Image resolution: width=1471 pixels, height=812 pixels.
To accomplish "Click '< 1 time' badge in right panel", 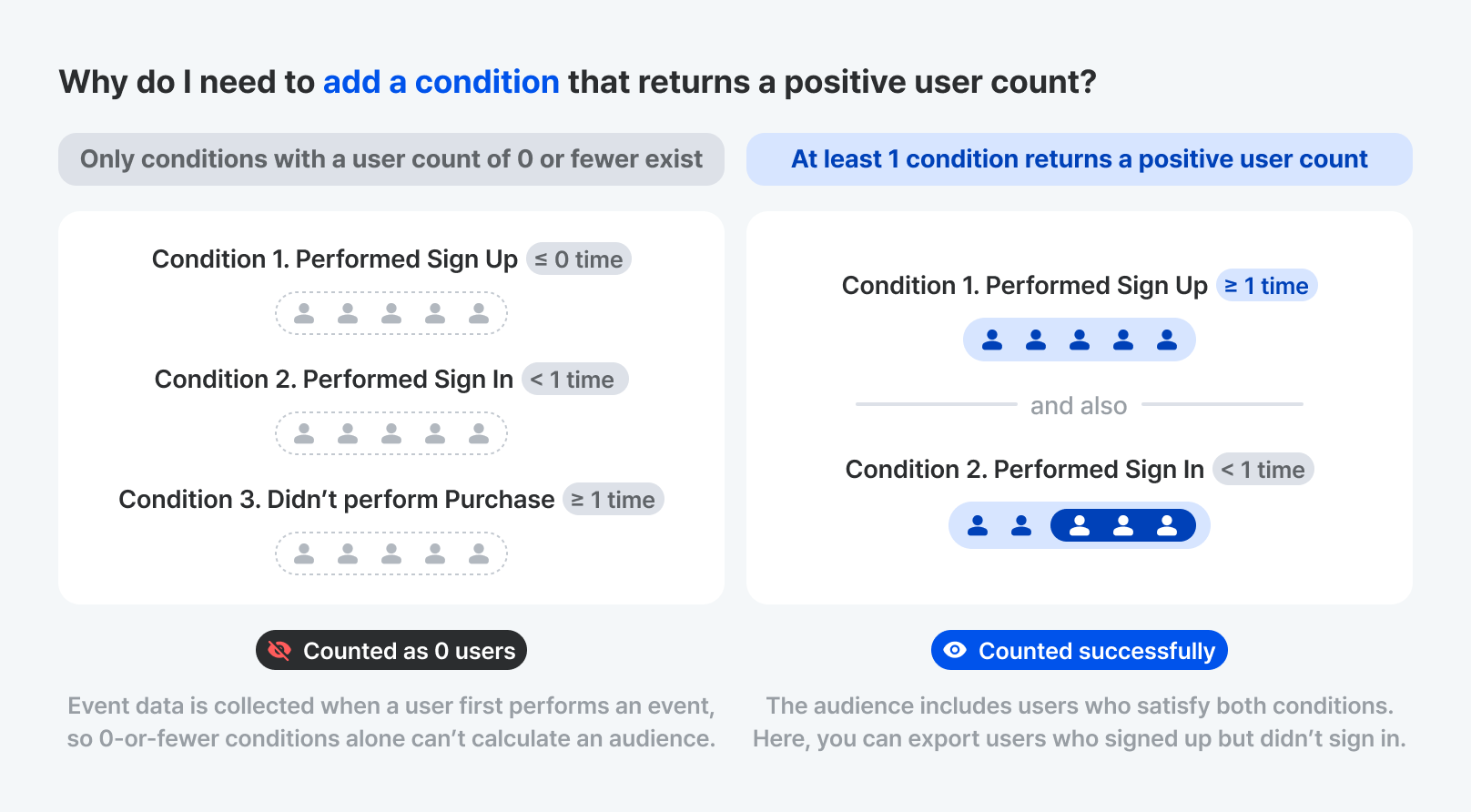I will [1263, 470].
